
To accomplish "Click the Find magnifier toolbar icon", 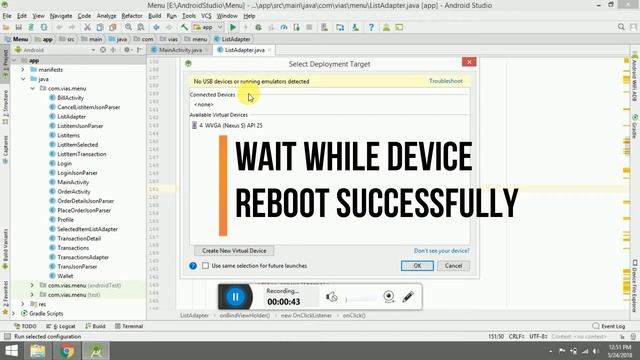I will [128, 27].
